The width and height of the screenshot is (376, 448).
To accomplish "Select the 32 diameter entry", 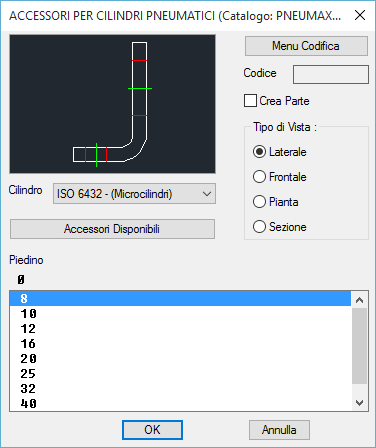I will (x=180, y=389).
